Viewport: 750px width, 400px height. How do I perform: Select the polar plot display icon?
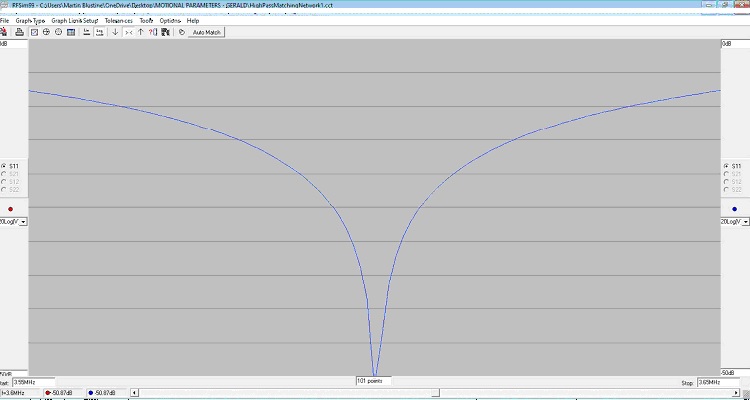point(58,32)
